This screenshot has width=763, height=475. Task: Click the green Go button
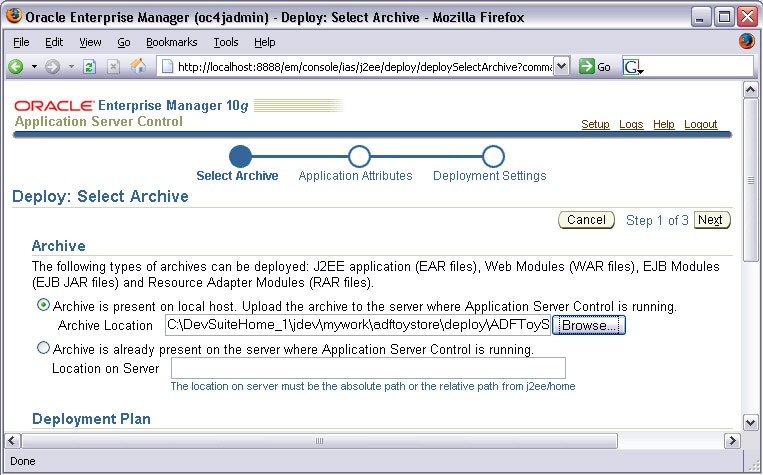tap(594, 67)
